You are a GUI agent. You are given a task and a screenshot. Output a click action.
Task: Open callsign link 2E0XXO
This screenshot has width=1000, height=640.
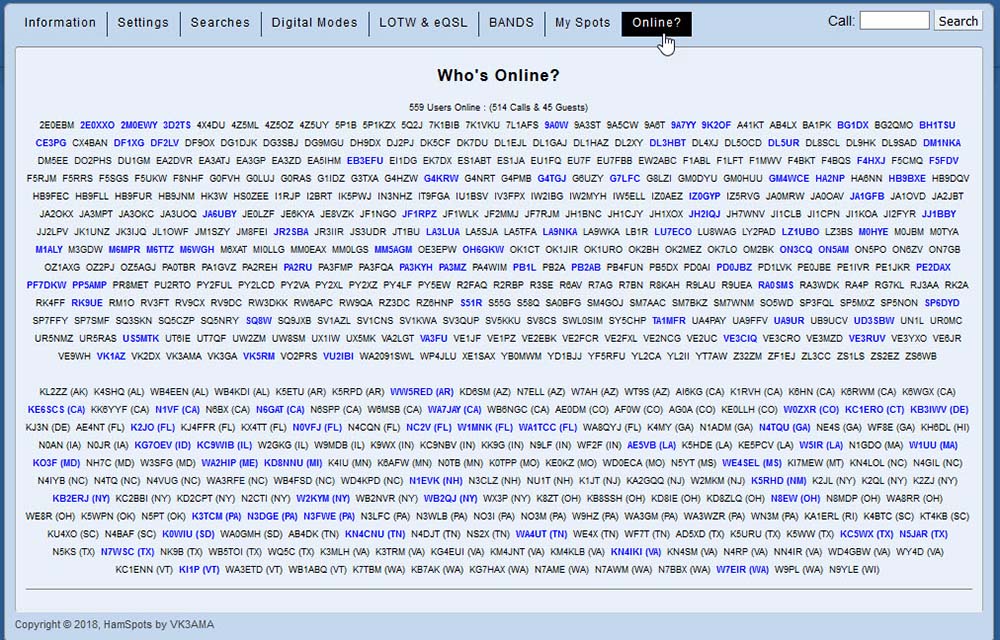coord(97,125)
